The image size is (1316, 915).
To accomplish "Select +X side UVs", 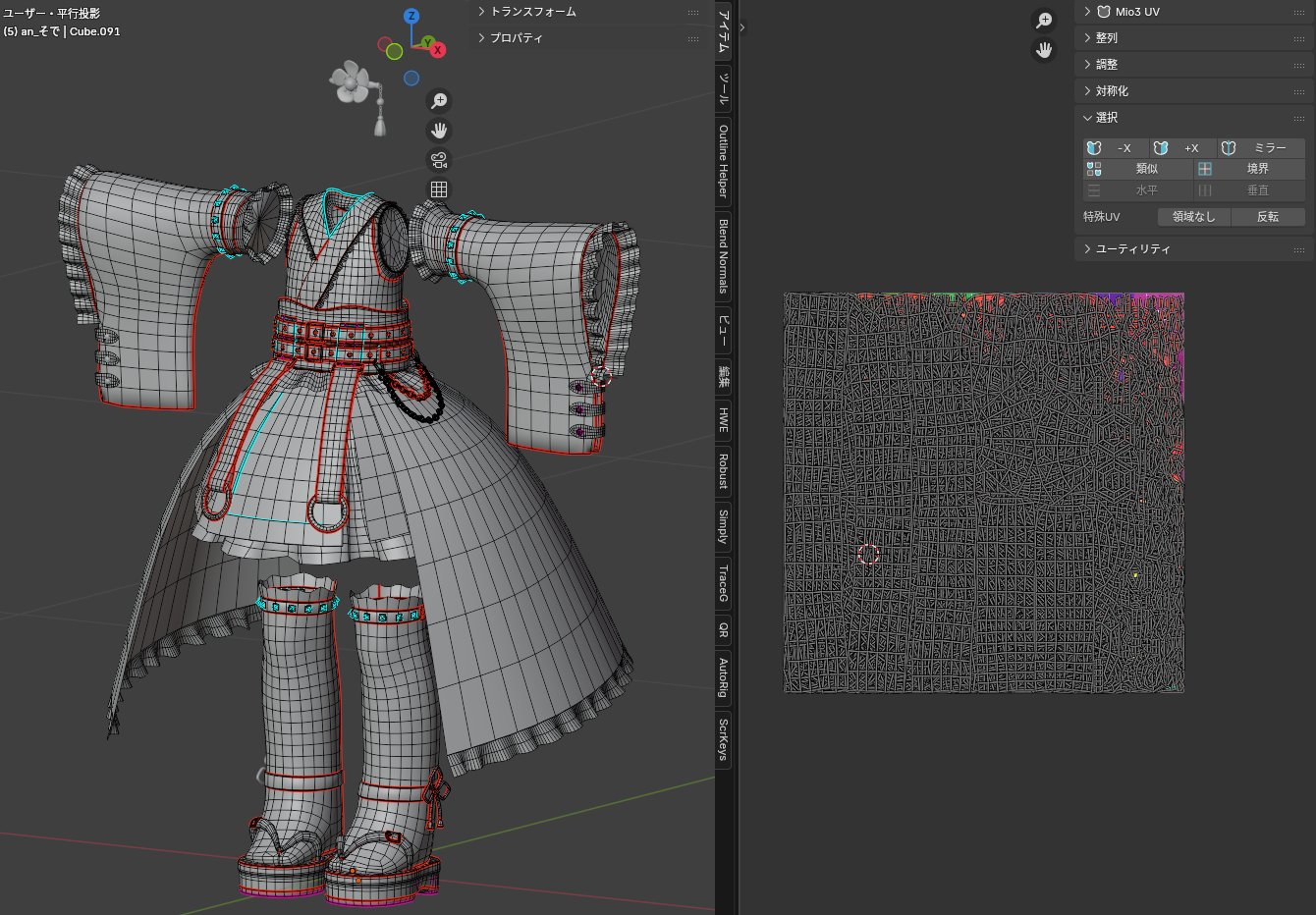I will click(1182, 148).
